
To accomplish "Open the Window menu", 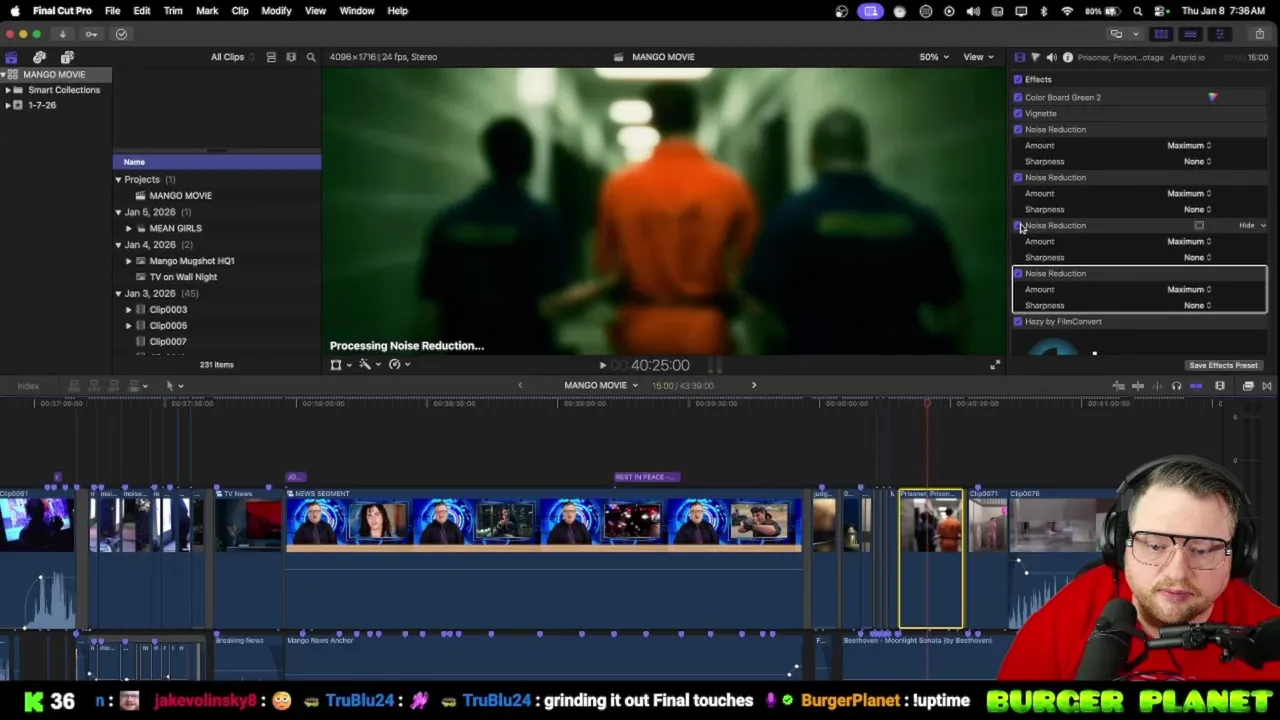I will [357, 11].
